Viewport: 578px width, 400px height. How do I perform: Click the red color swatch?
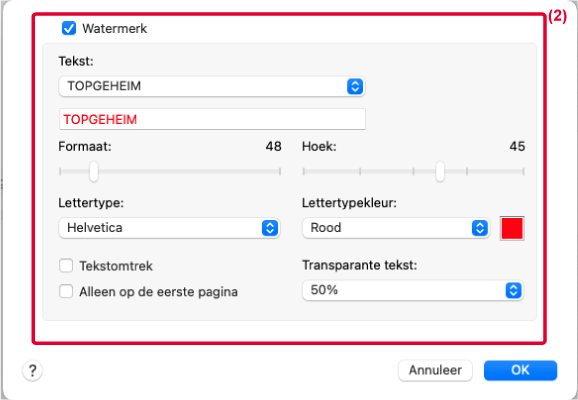(x=512, y=229)
